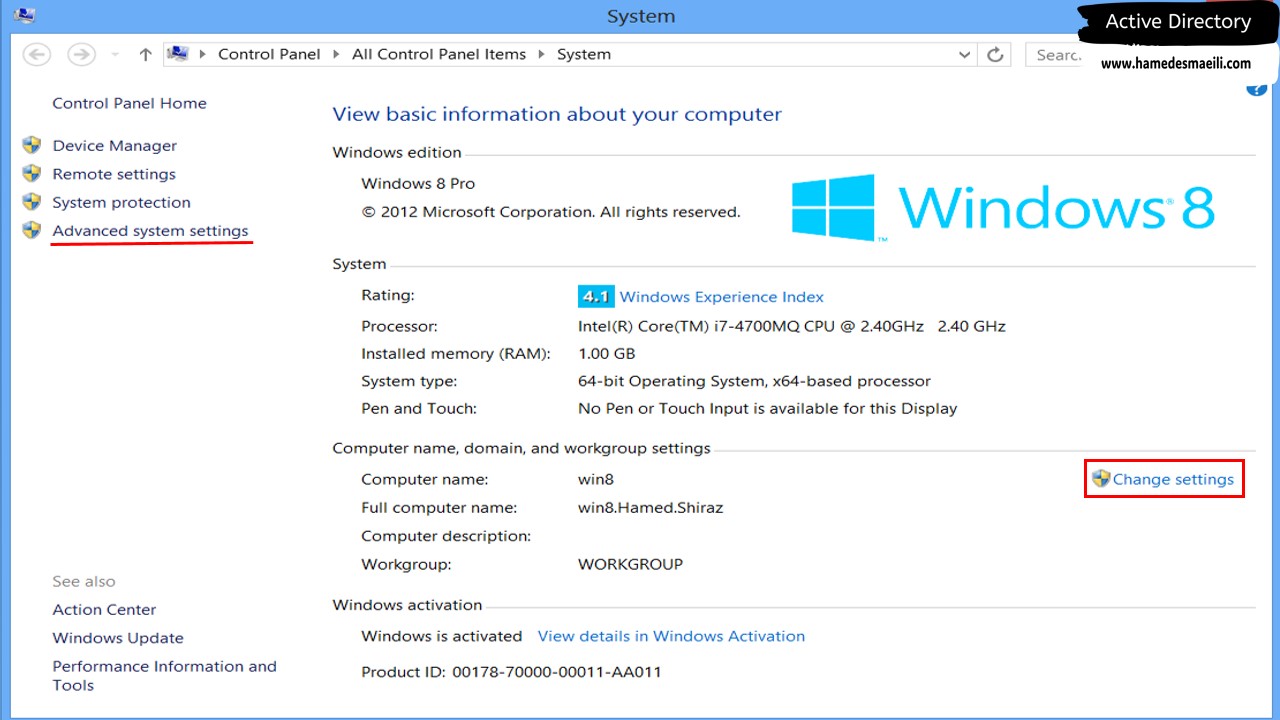Click 64-bit Operating System text
Viewport: 1280px width, 720px height.
click(x=754, y=381)
